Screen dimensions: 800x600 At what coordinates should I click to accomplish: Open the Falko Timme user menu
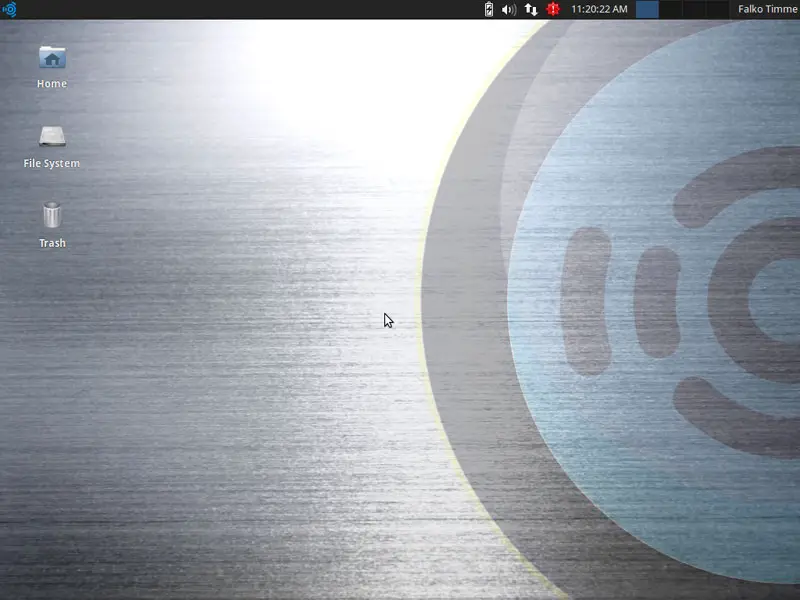click(768, 9)
